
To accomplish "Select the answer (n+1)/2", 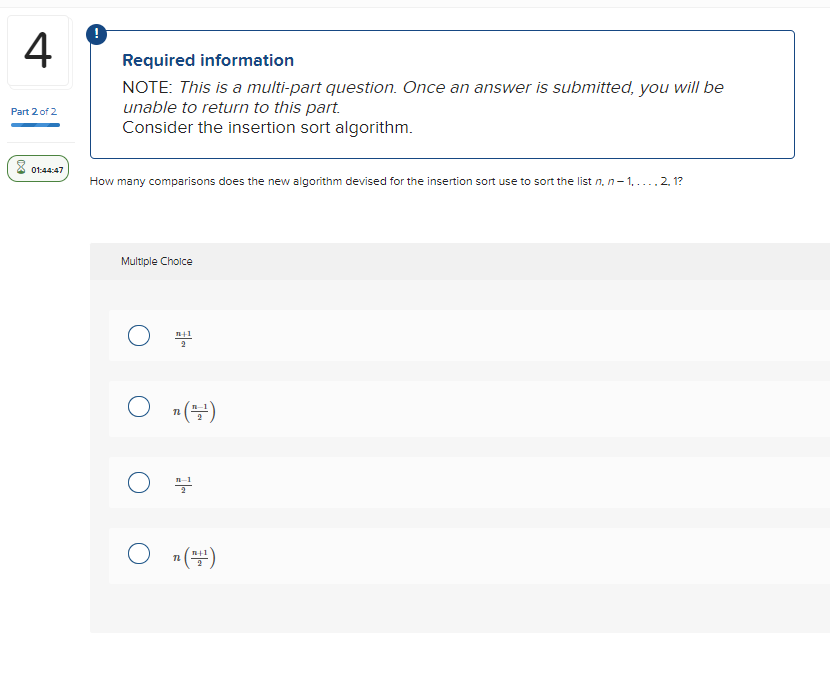I will click(139, 336).
